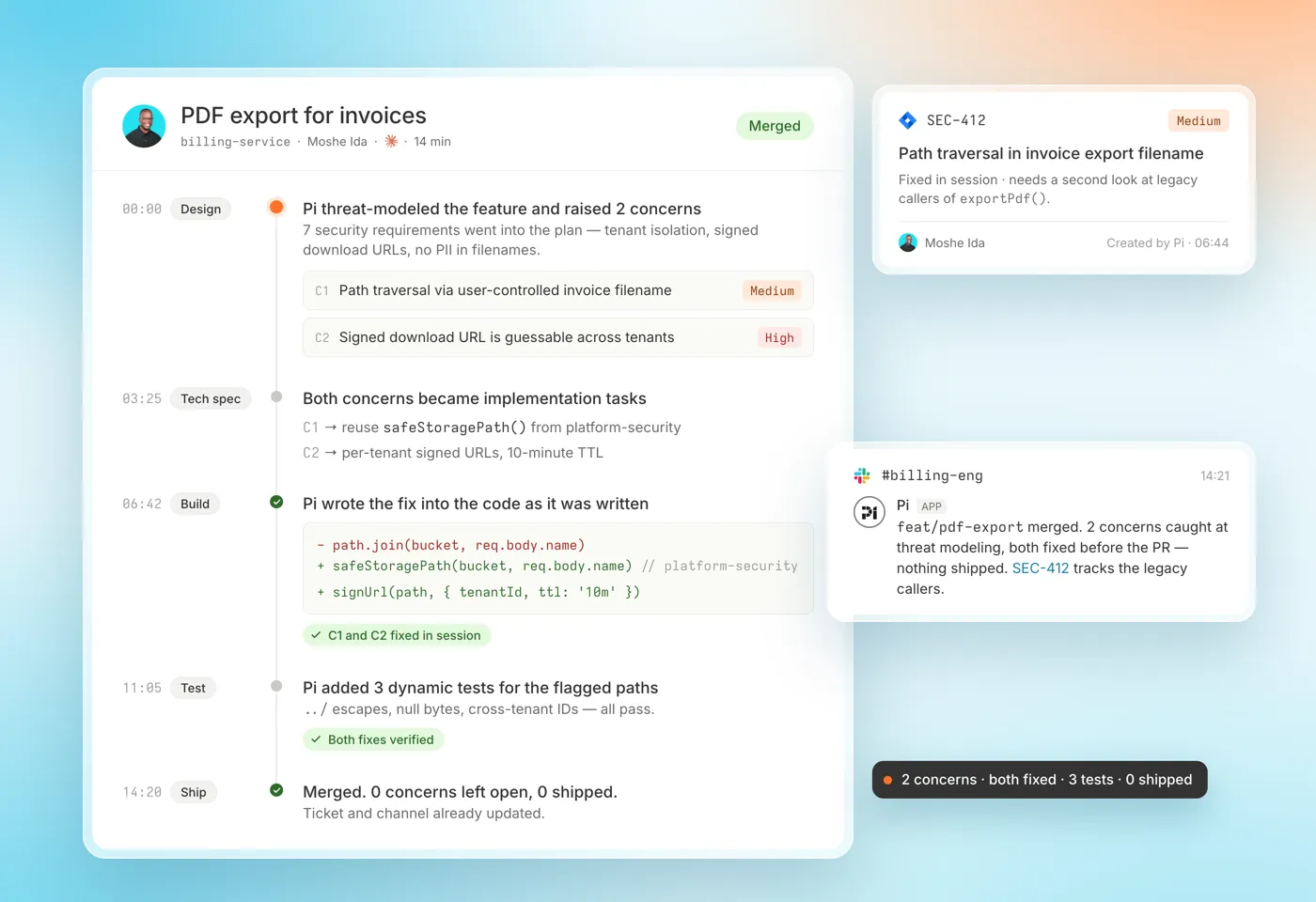
Task: Click the 'C1 → reuse safeStoragePath()' line
Action: point(492,428)
